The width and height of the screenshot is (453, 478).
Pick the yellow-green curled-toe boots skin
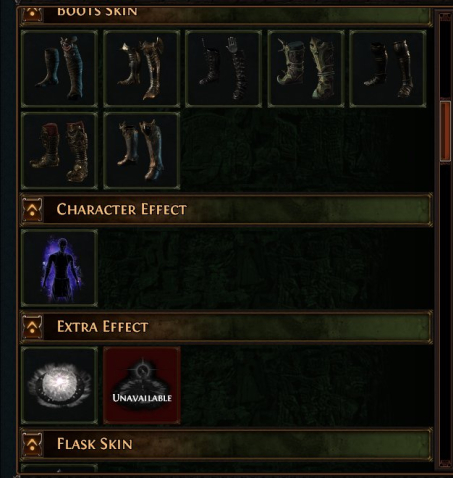[x=306, y=69]
